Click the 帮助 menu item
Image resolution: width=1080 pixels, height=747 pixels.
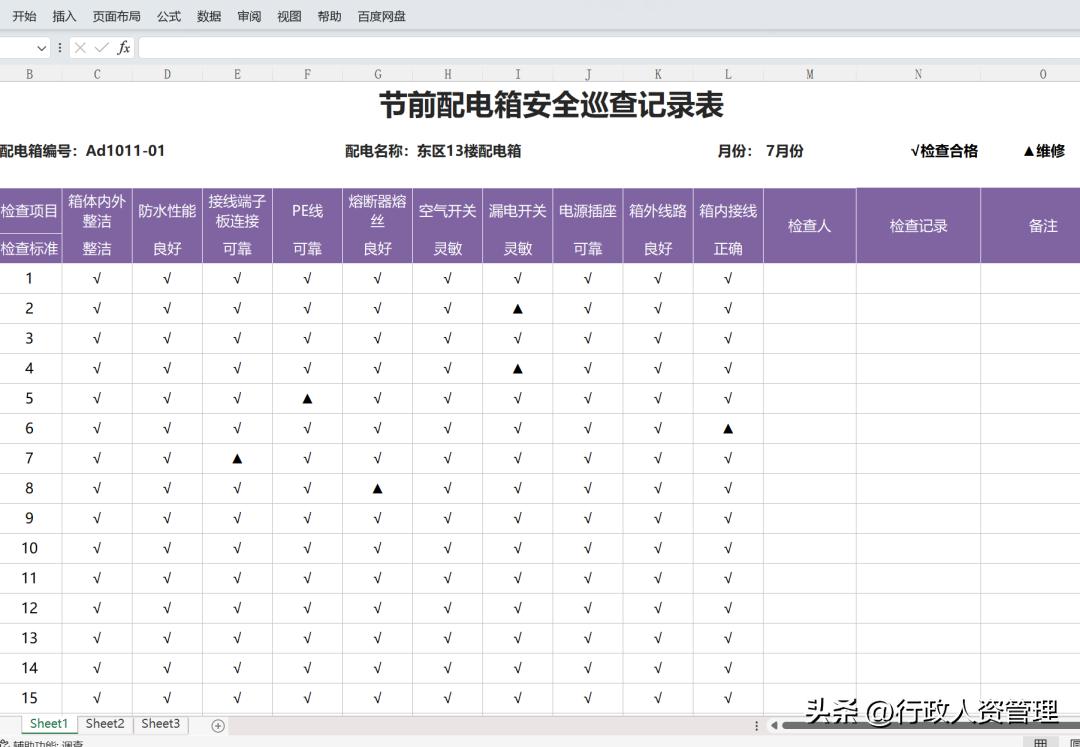point(329,16)
